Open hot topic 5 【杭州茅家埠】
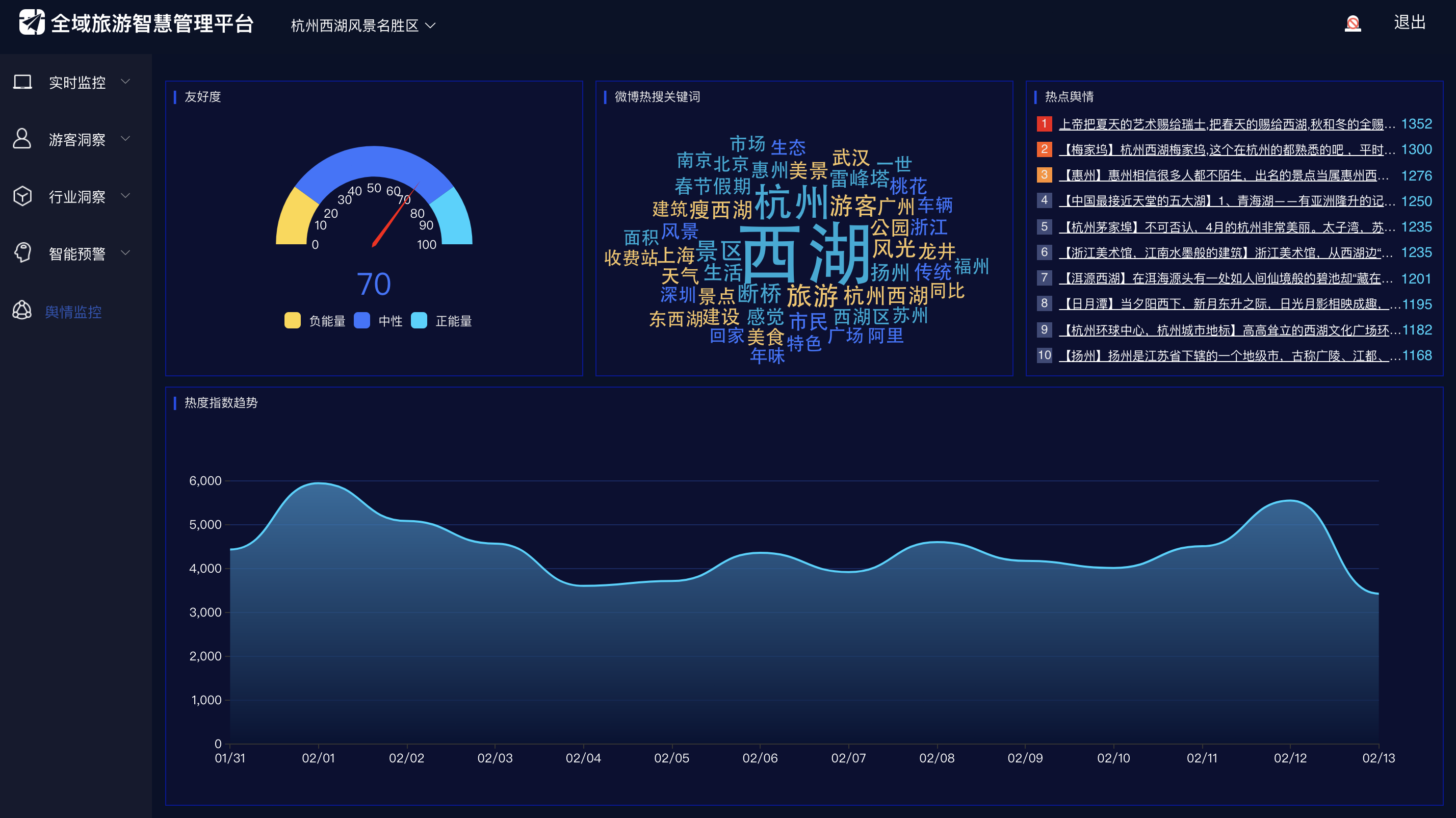The image size is (1456, 818). click(x=1227, y=227)
